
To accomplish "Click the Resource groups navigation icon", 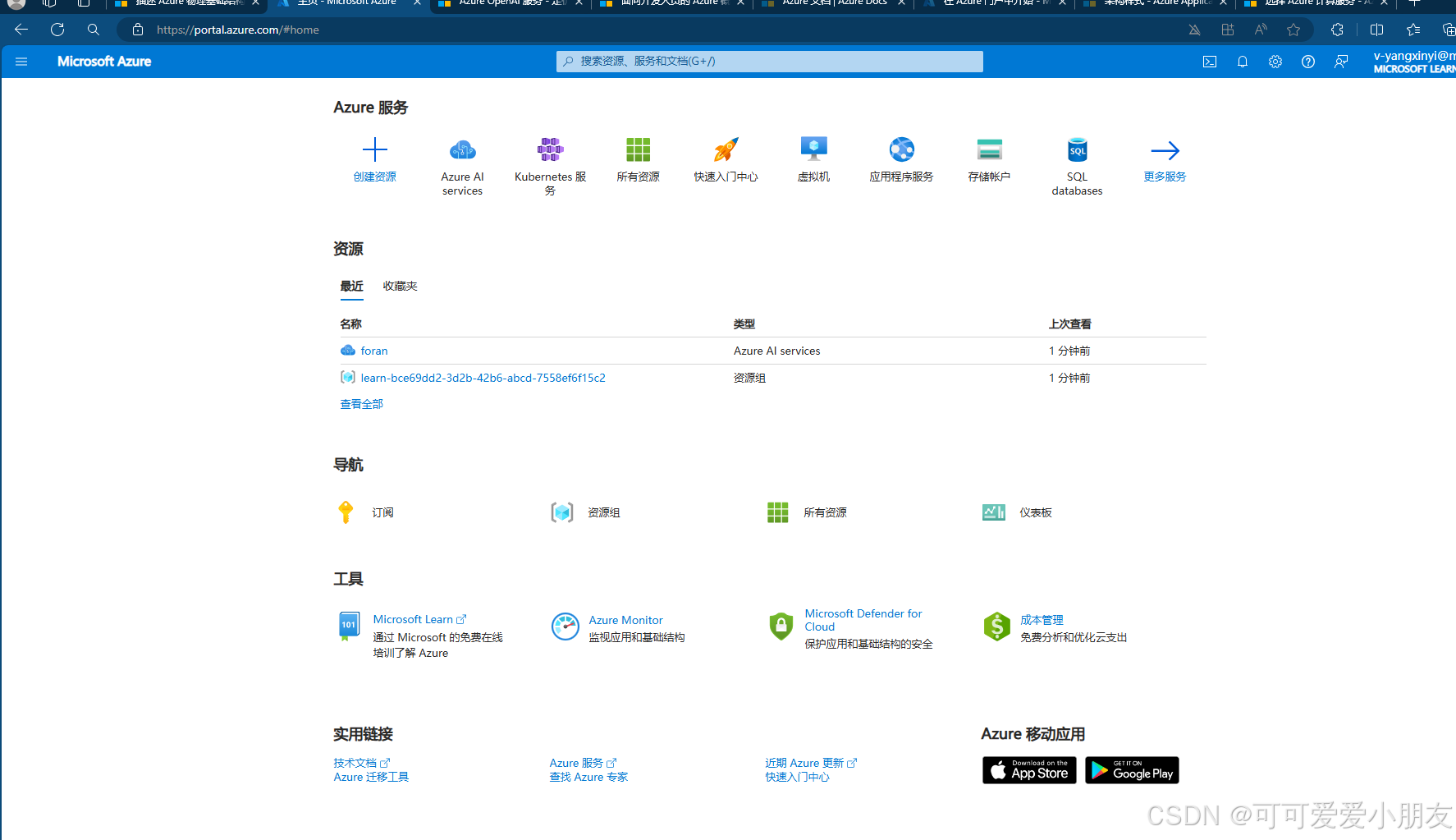I will point(562,512).
